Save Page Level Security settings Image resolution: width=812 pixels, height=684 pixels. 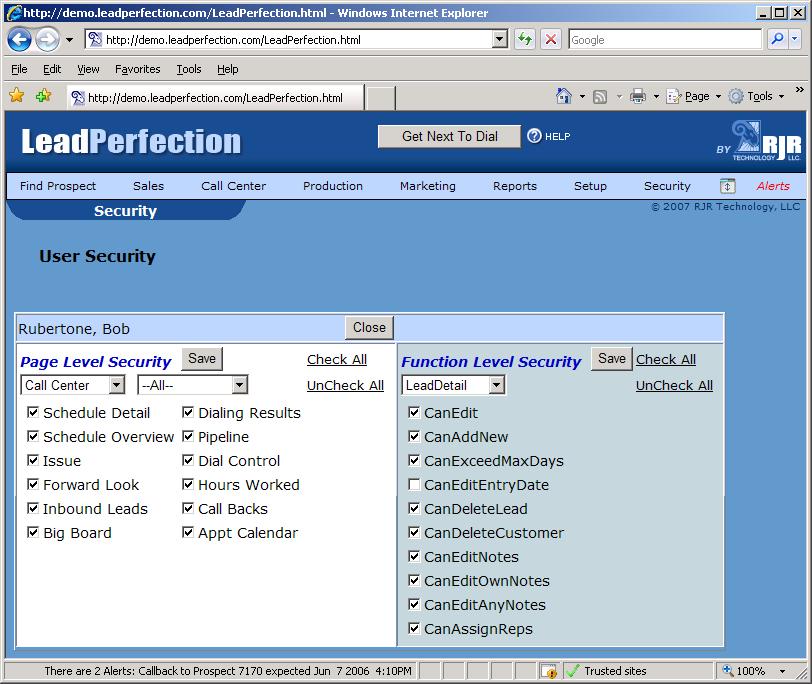pos(202,358)
